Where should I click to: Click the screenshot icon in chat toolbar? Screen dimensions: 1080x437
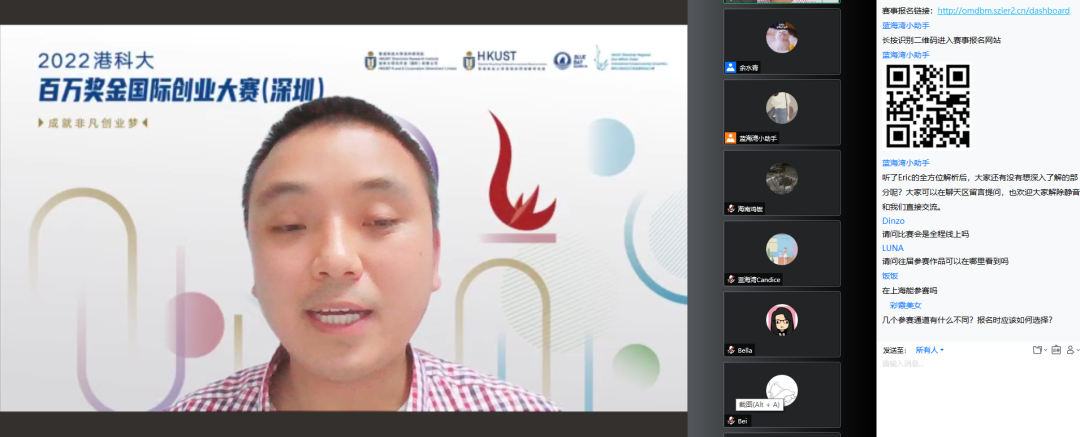click(1055, 350)
